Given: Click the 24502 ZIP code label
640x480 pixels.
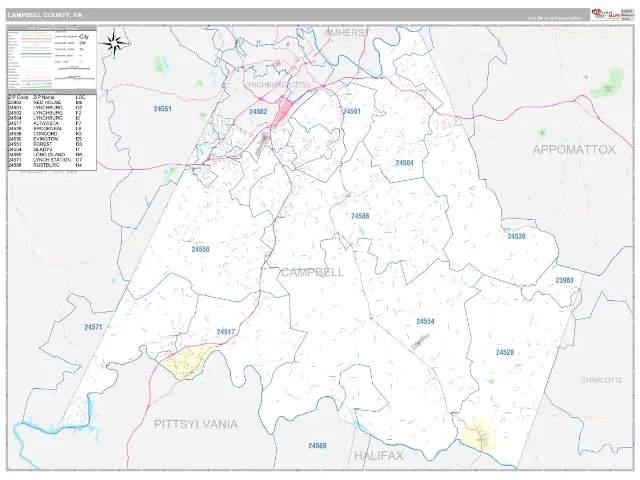Looking at the screenshot, I should (x=258, y=111).
